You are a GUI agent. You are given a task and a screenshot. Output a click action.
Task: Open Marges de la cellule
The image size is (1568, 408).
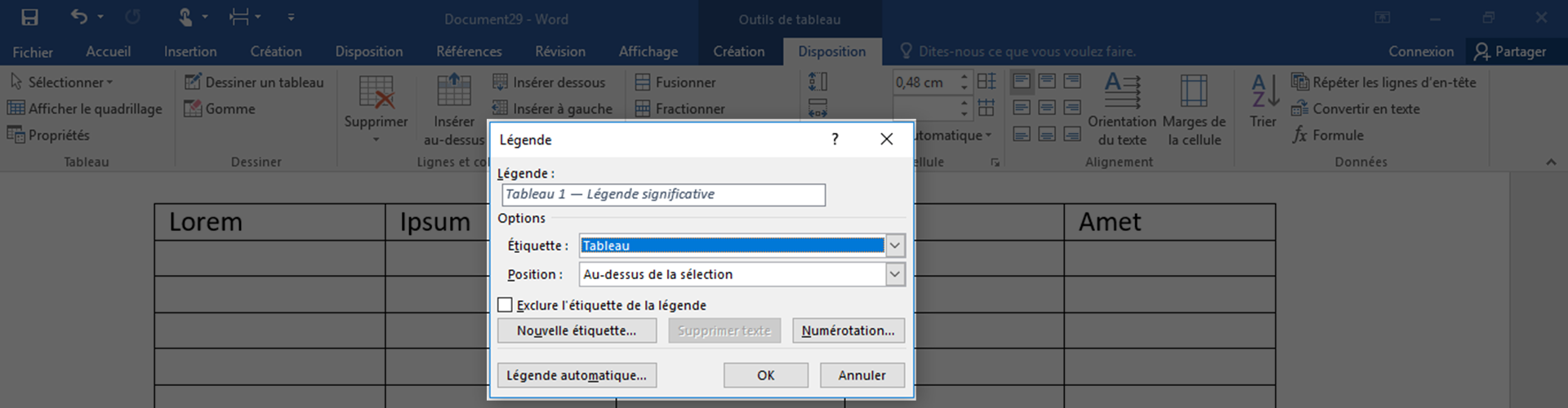click(1194, 109)
